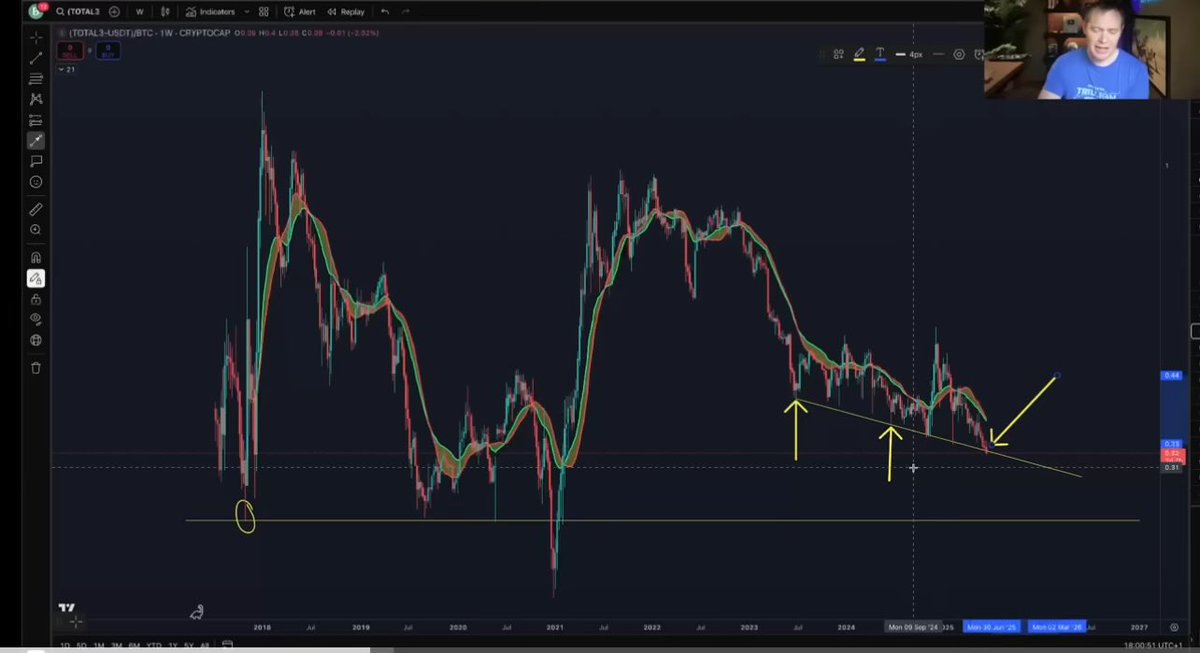Click the 0.44 price label

coord(1171,375)
